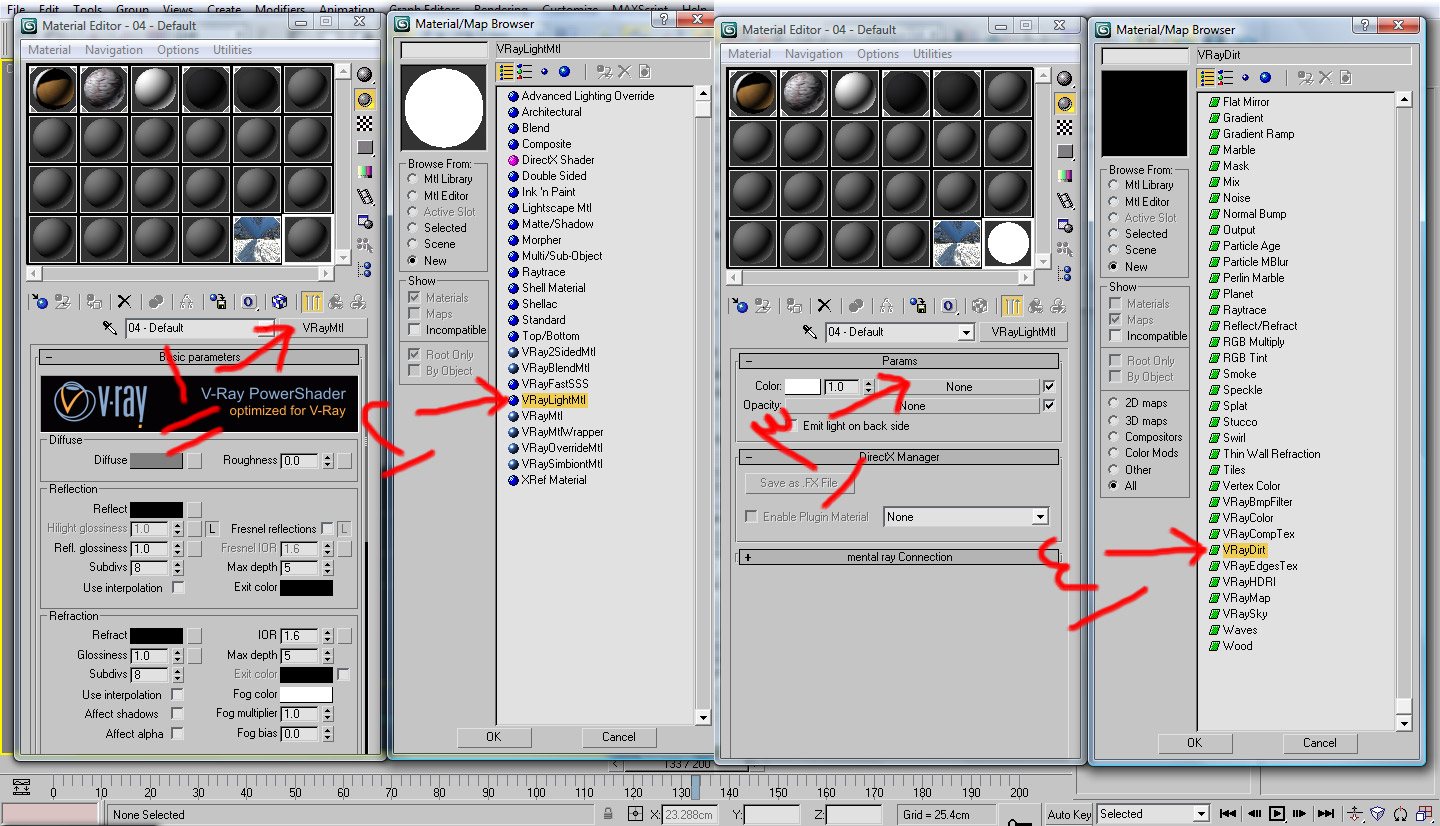Select 2D maps radio in VRayDirt browser

coord(1114,403)
